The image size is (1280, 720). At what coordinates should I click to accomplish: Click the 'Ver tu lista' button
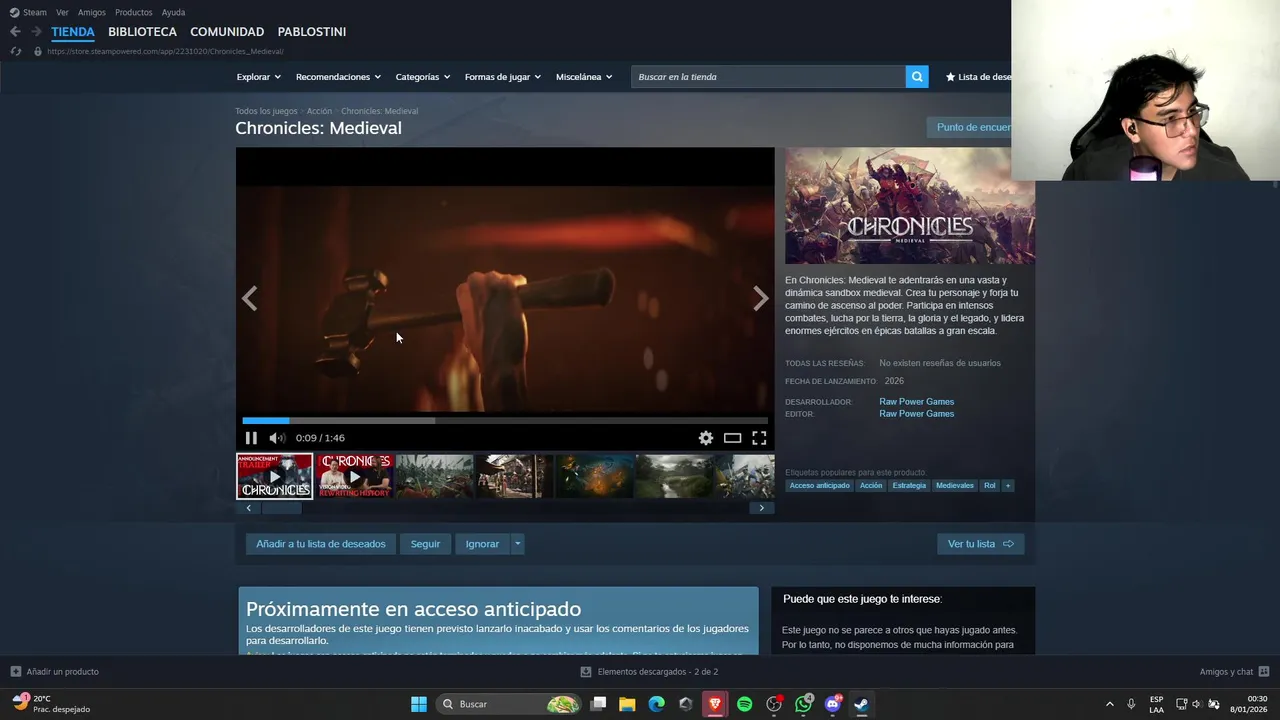click(980, 544)
